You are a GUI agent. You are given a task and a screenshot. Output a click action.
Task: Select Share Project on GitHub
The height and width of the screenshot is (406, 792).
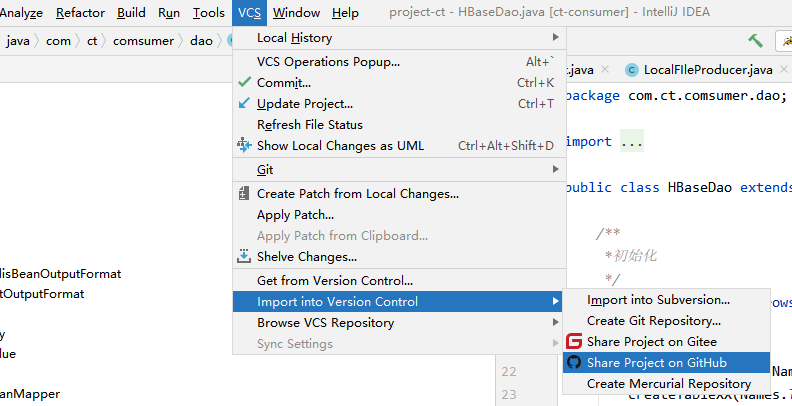click(666, 363)
